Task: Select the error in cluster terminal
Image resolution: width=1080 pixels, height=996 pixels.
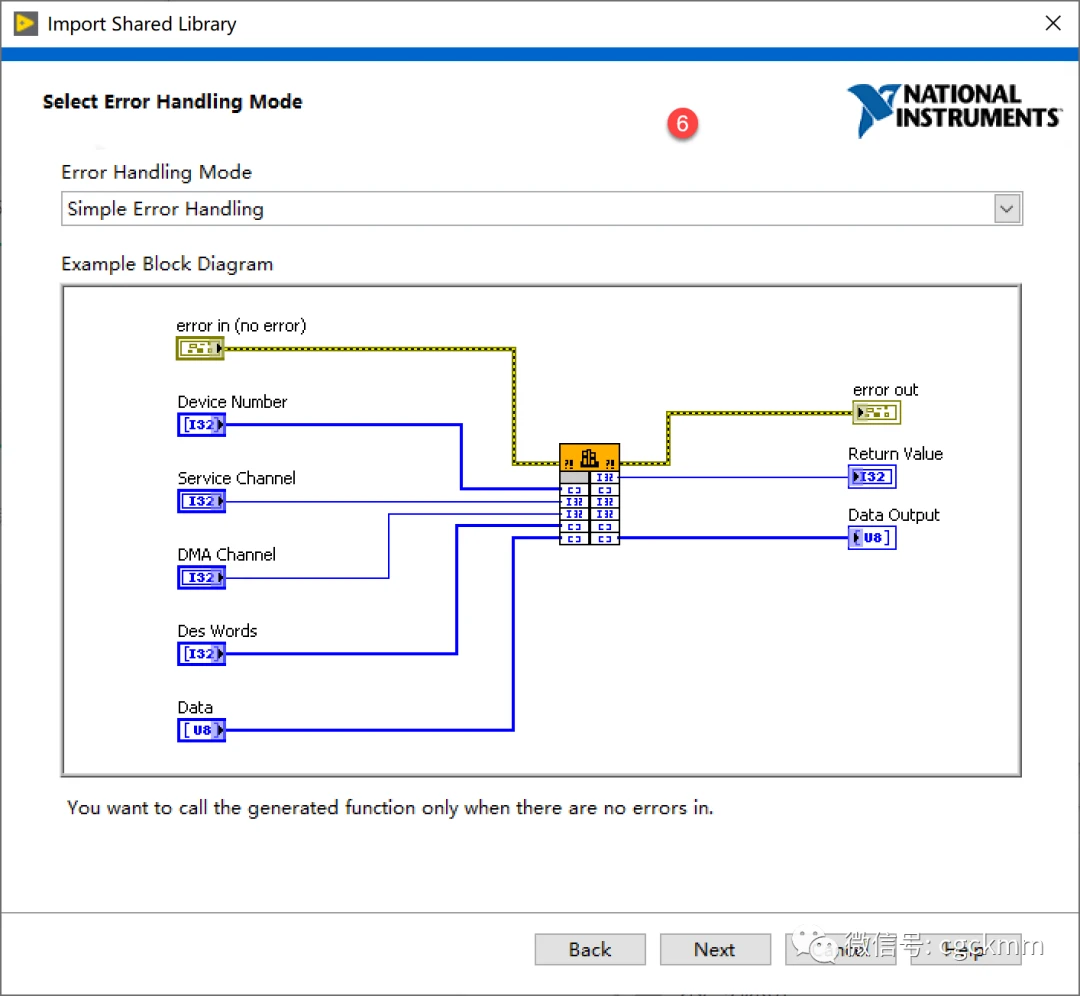Action: coord(200,348)
